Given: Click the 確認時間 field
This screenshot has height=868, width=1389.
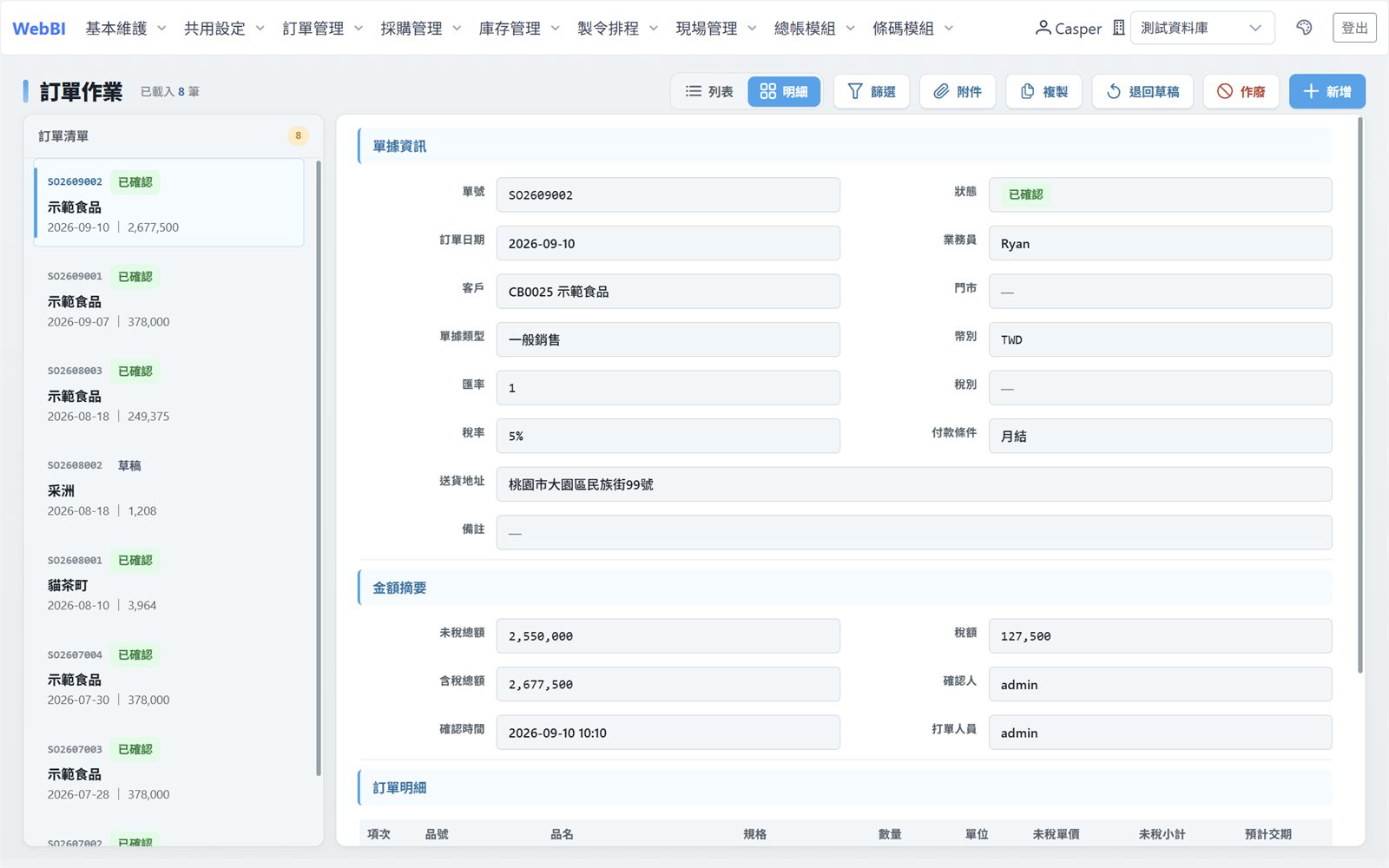Looking at the screenshot, I should 668,733.
